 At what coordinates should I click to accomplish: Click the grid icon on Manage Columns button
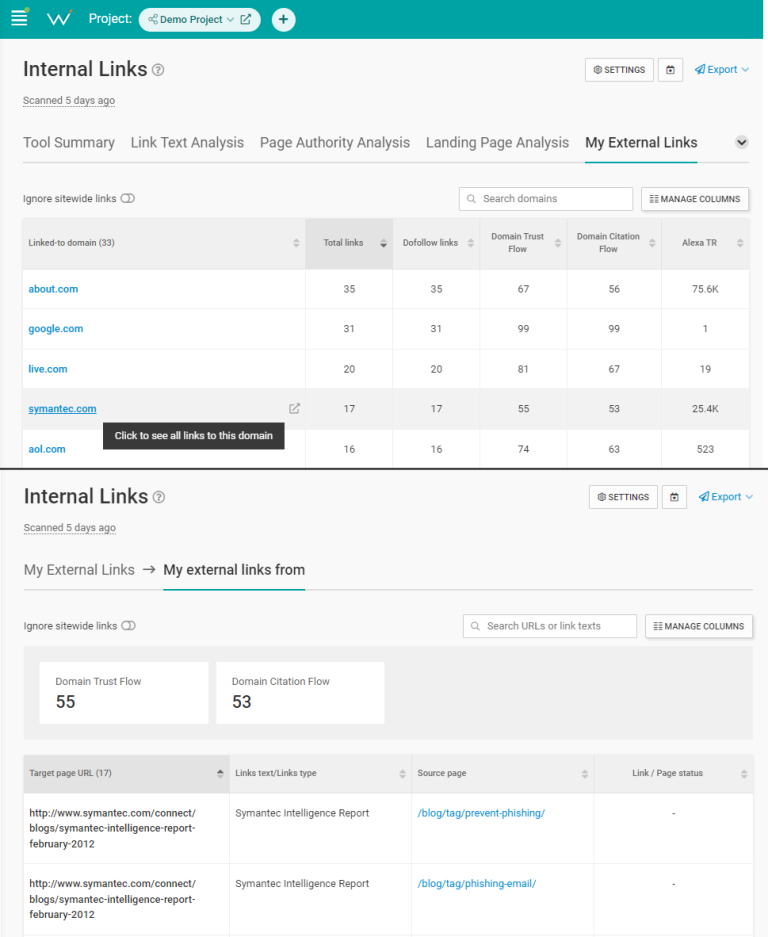click(652, 199)
